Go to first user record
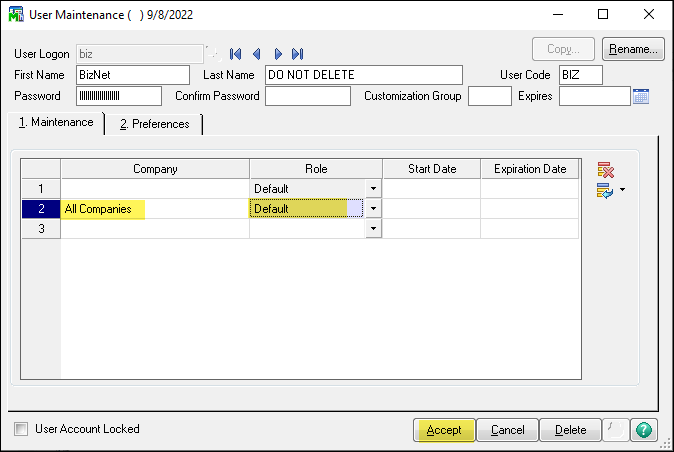This screenshot has width=674, height=452. click(x=235, y=54)
